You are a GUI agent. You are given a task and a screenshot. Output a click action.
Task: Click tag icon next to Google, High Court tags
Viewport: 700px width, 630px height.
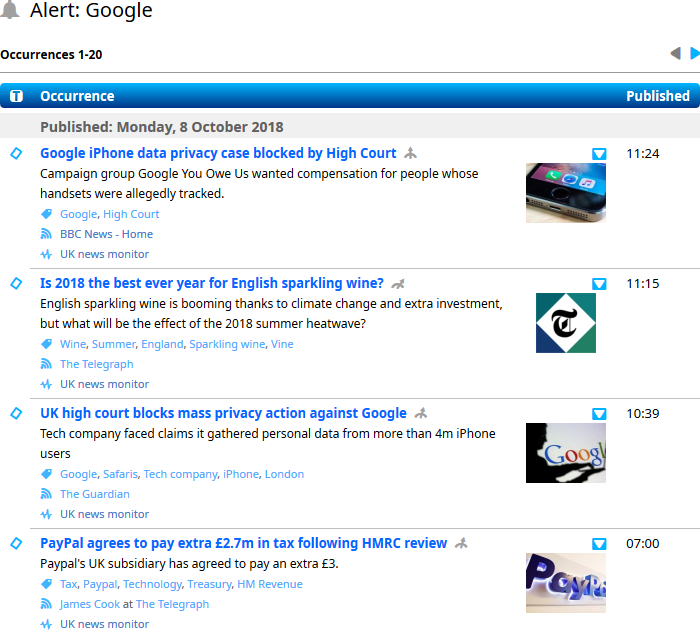(x=46, y=214)
